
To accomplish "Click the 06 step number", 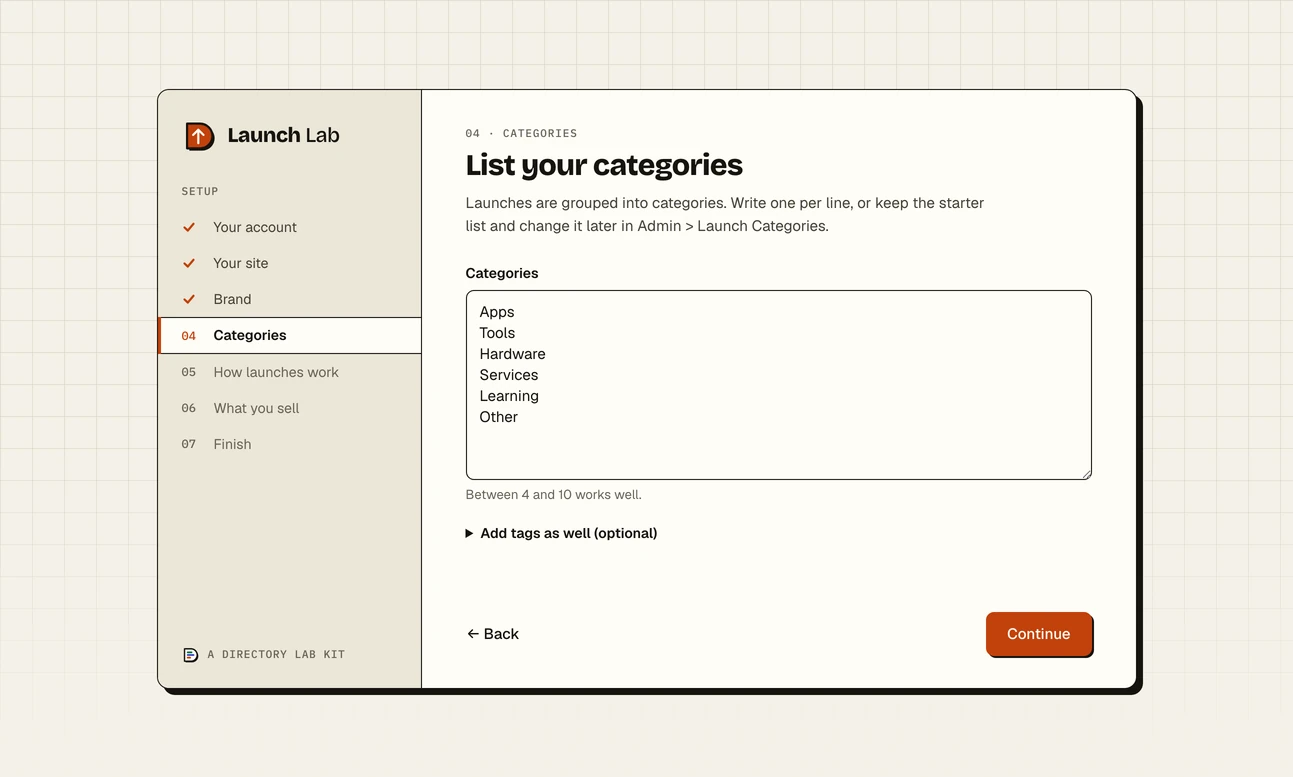I will (189, 408).
